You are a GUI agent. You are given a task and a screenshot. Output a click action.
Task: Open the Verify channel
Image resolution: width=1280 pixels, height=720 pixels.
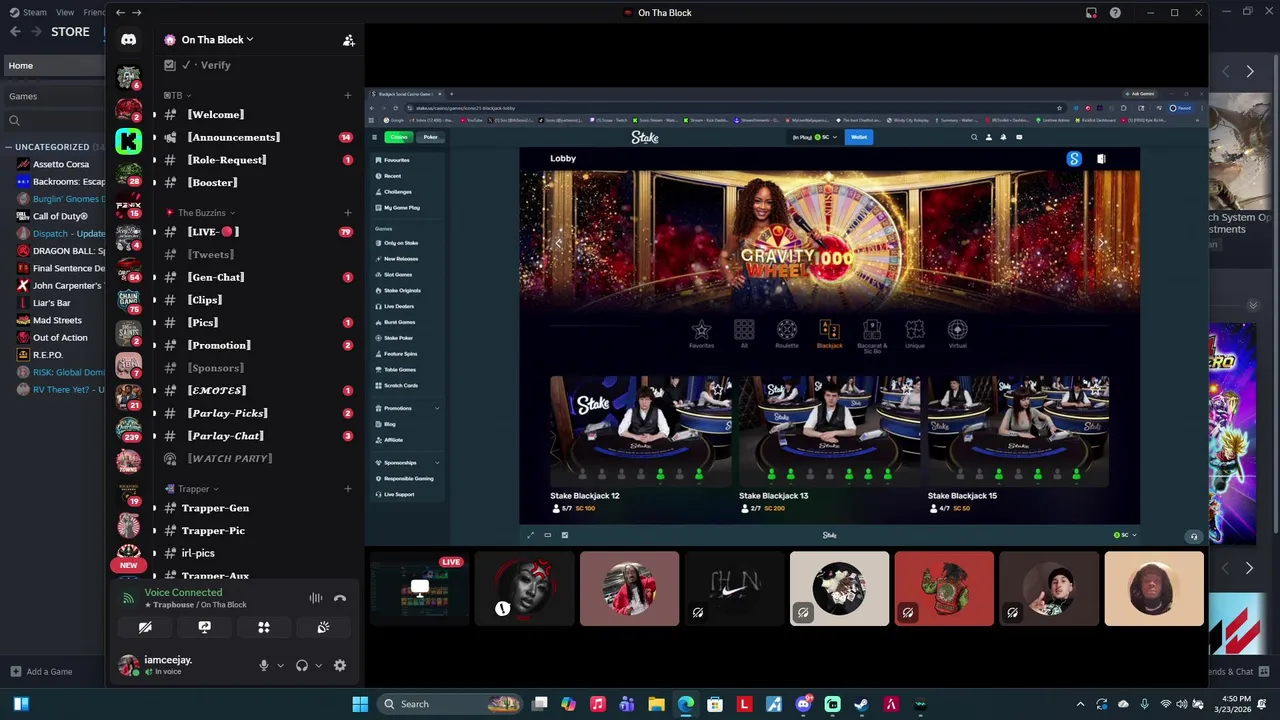point(257,65)
